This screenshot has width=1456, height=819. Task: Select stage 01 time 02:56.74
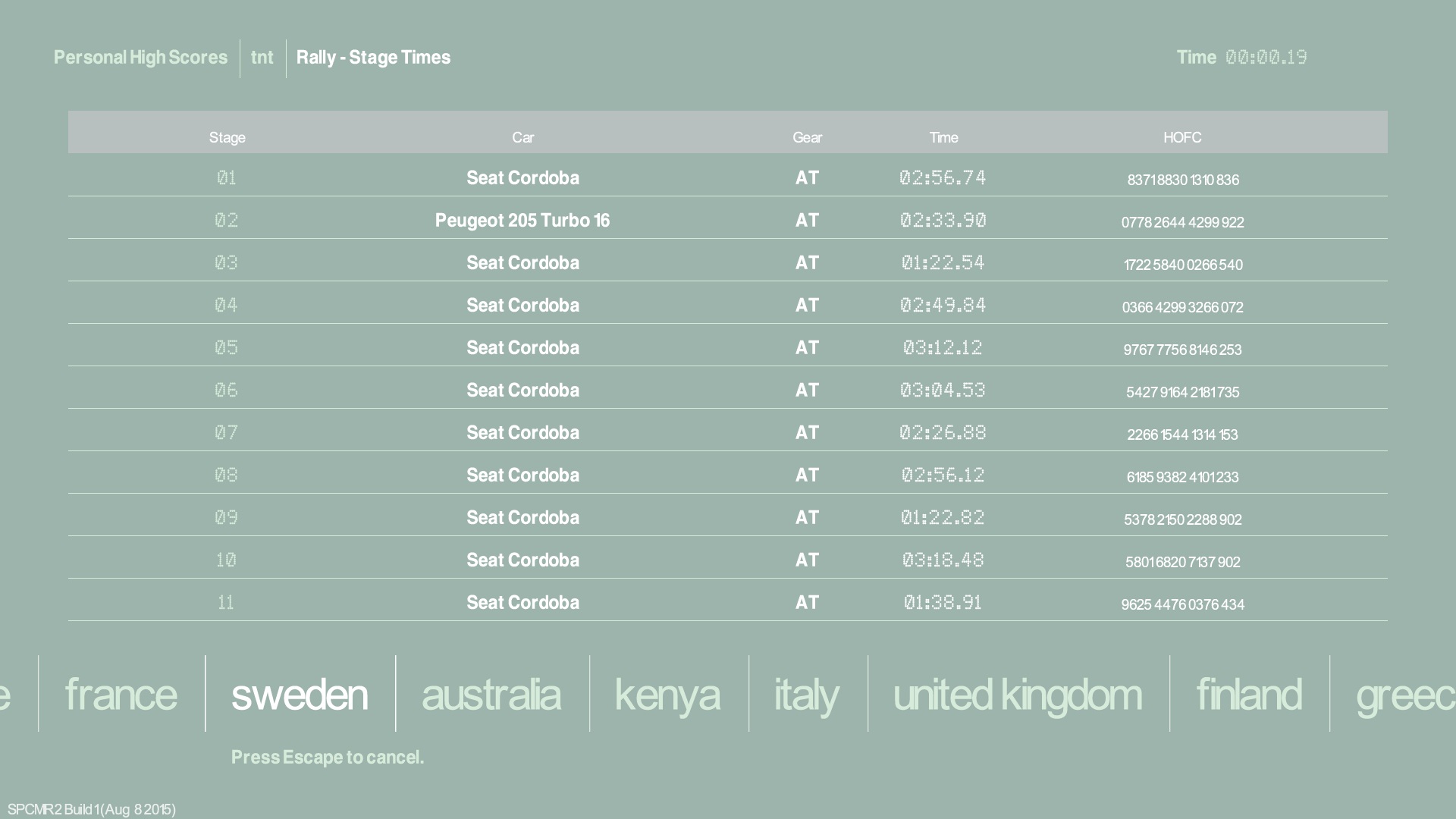click(943, 177)
